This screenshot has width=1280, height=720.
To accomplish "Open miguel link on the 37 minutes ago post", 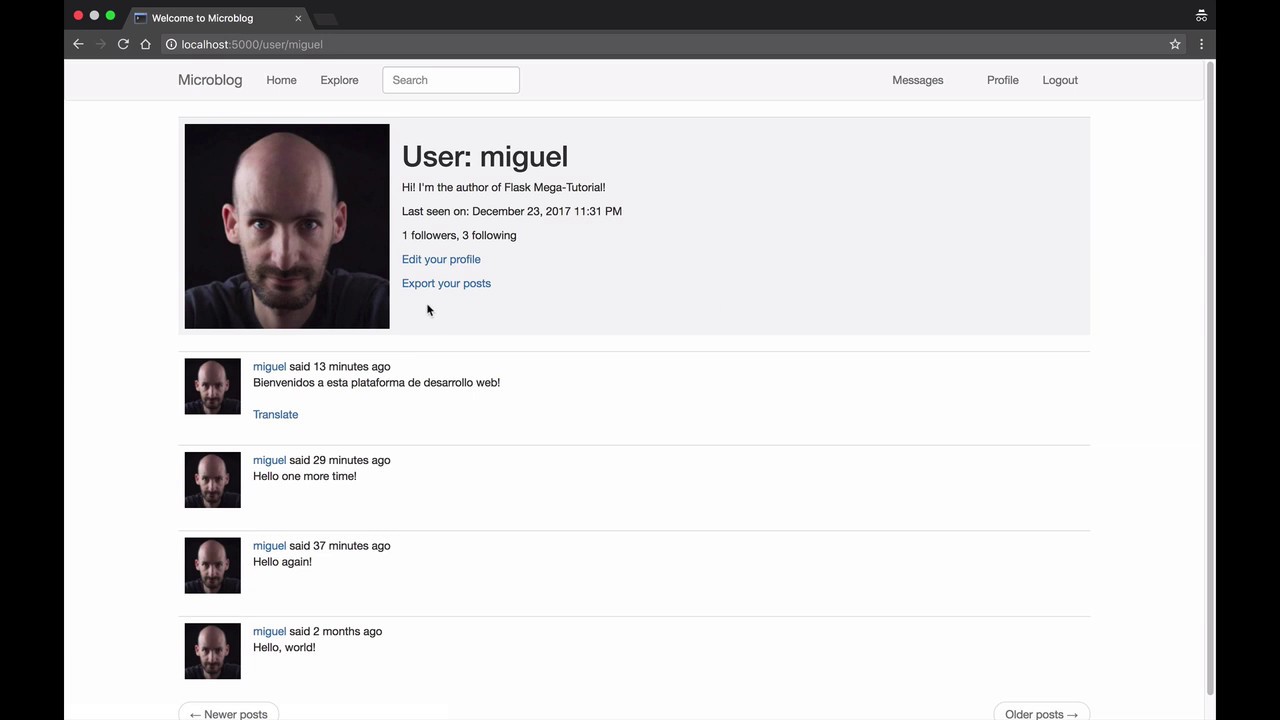I will (x=269, y=546).
